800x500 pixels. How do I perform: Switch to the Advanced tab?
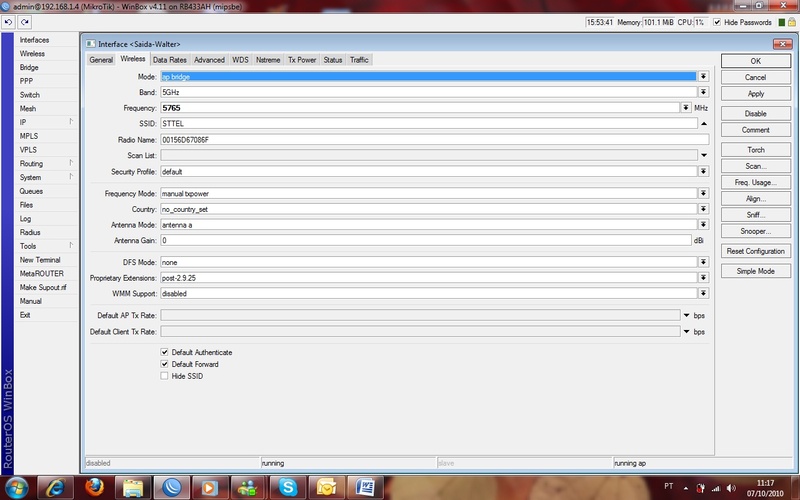[x=209, y=60]
